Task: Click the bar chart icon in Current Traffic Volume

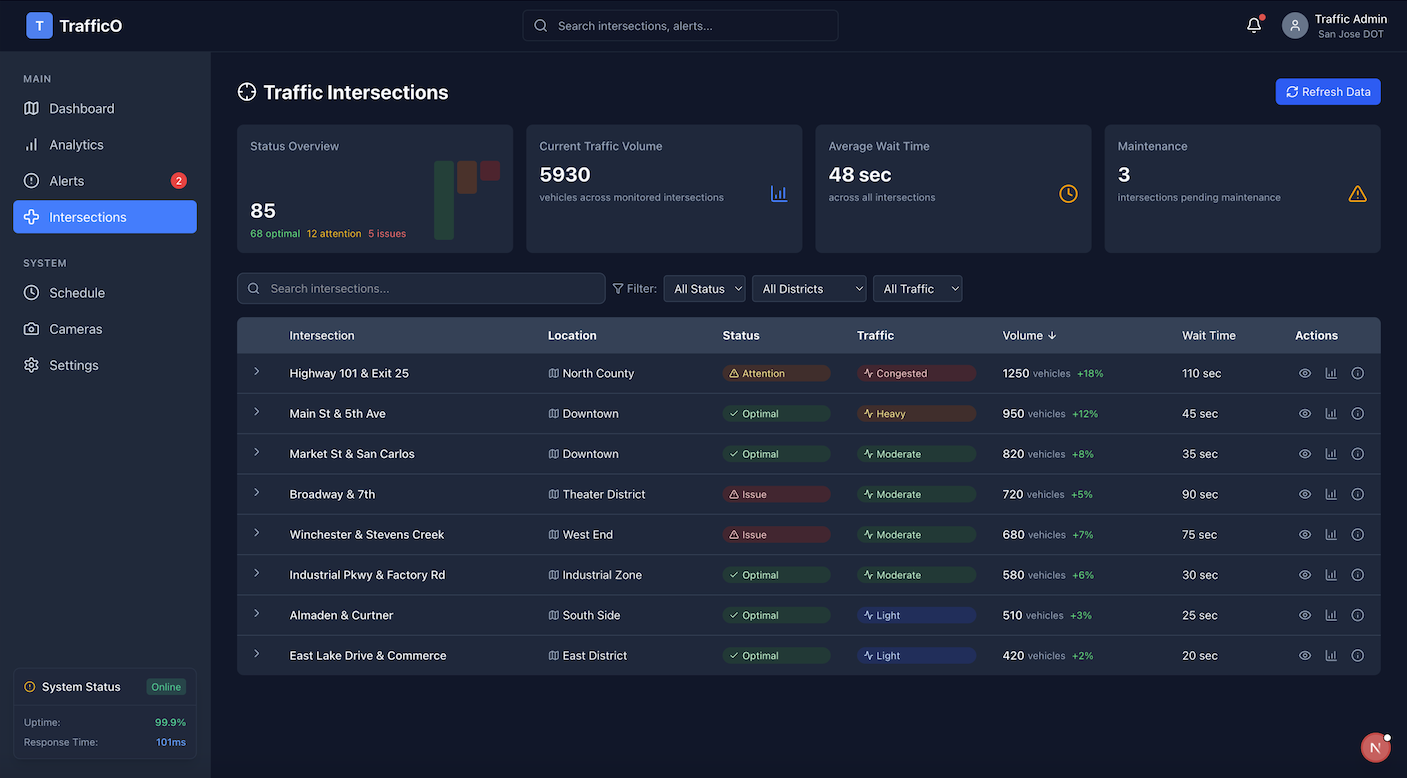Action: click(779, 194)
